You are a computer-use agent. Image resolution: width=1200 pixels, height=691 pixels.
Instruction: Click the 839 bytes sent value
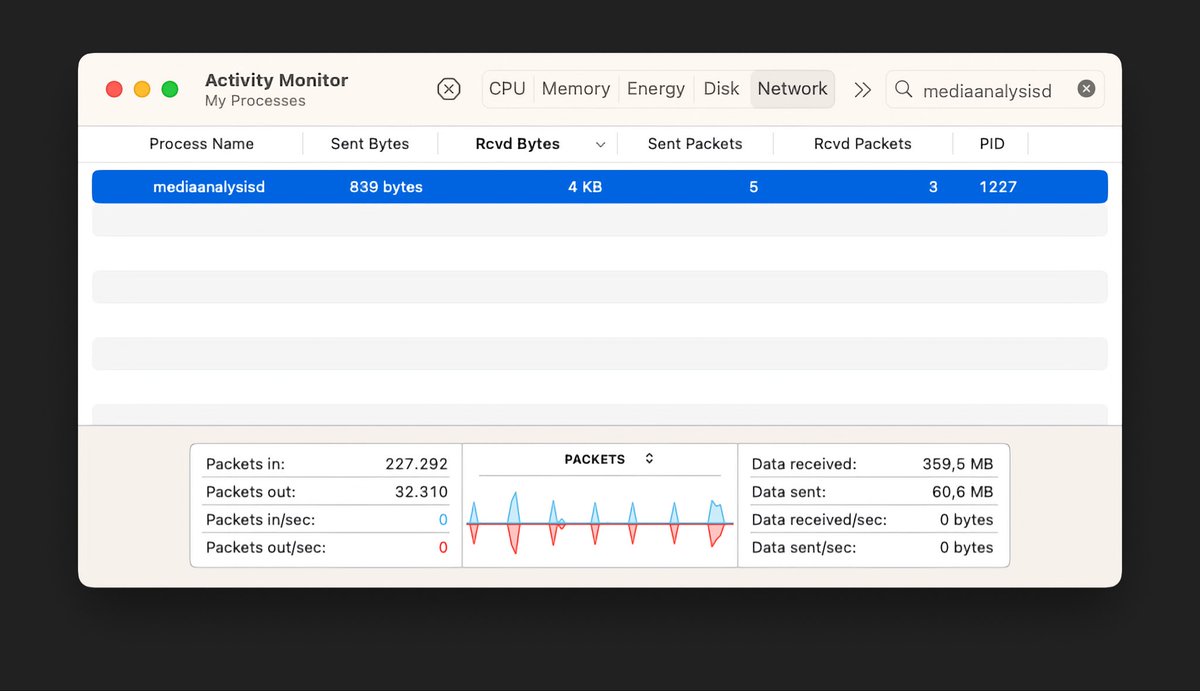click(386, 187)
